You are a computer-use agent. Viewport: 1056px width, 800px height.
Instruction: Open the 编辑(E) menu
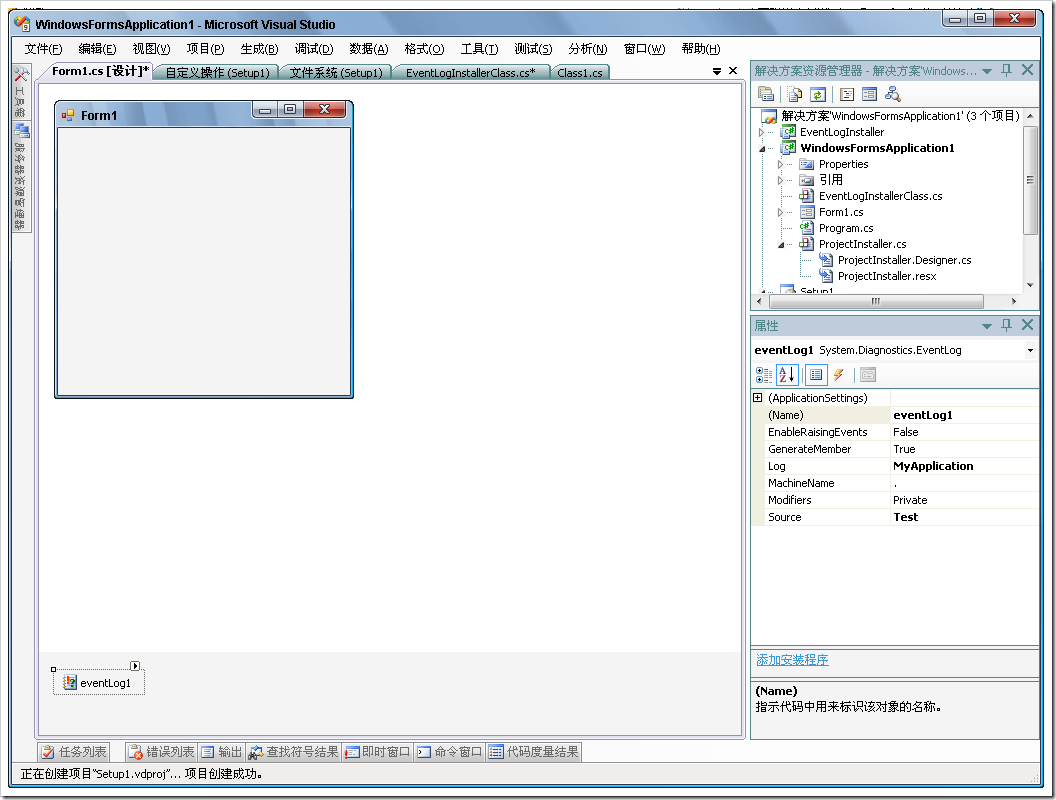97,48
